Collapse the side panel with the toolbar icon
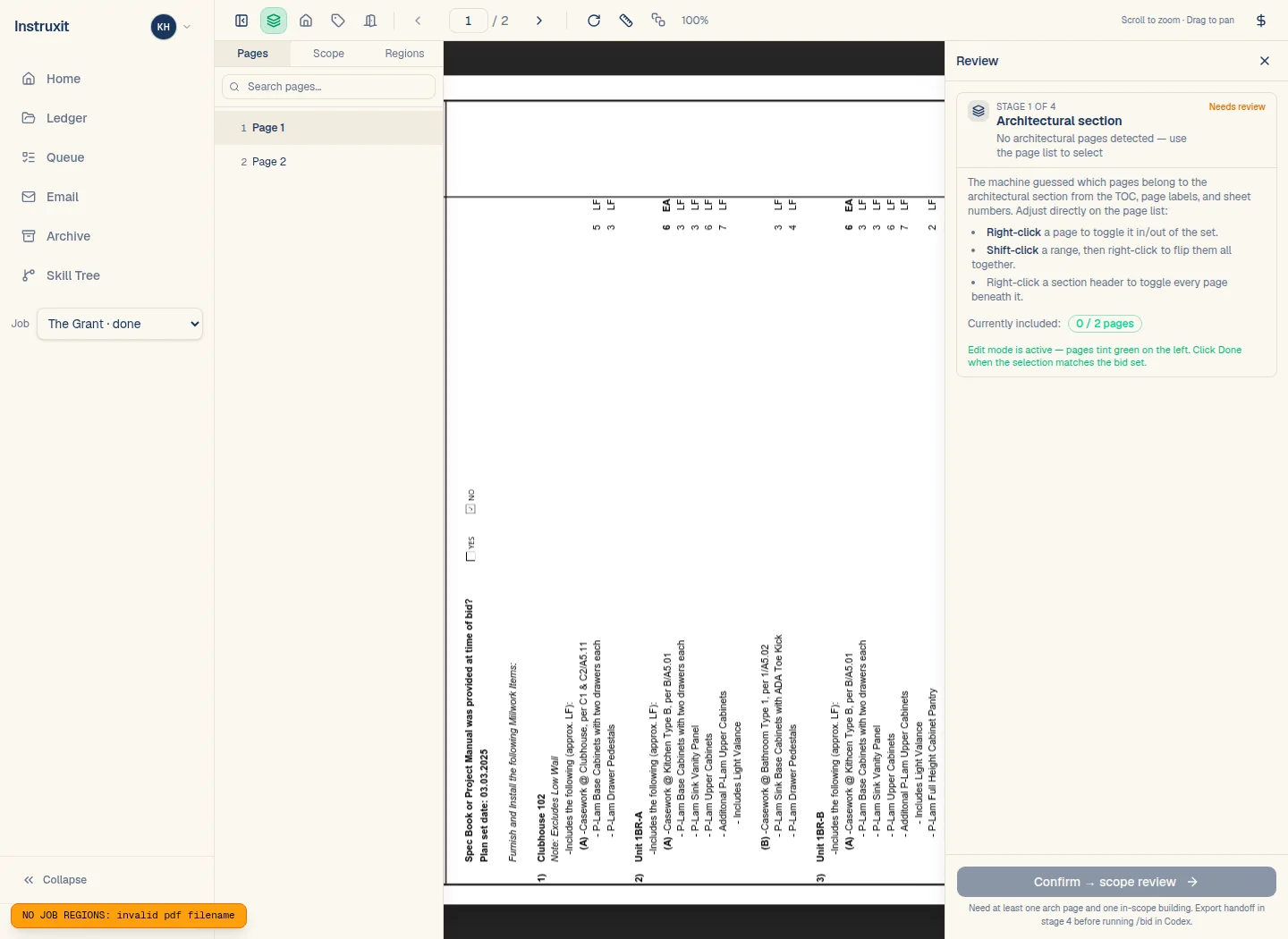This screenshot has width=1288, height=939. 241,21
